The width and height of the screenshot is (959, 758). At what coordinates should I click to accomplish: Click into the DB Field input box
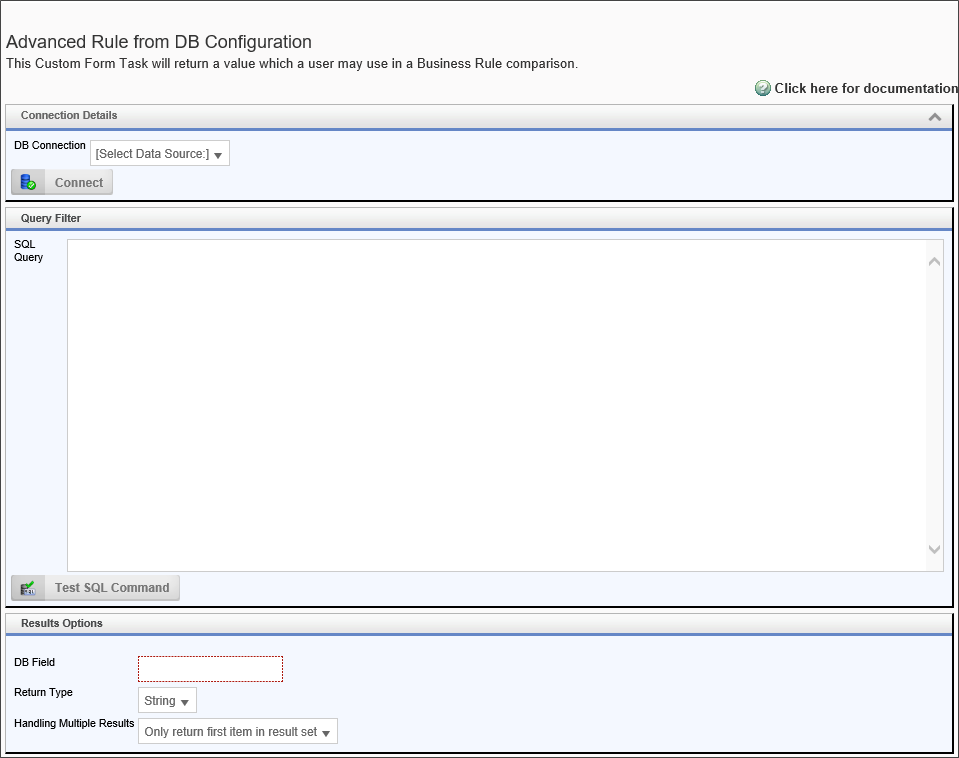point(210,669)
